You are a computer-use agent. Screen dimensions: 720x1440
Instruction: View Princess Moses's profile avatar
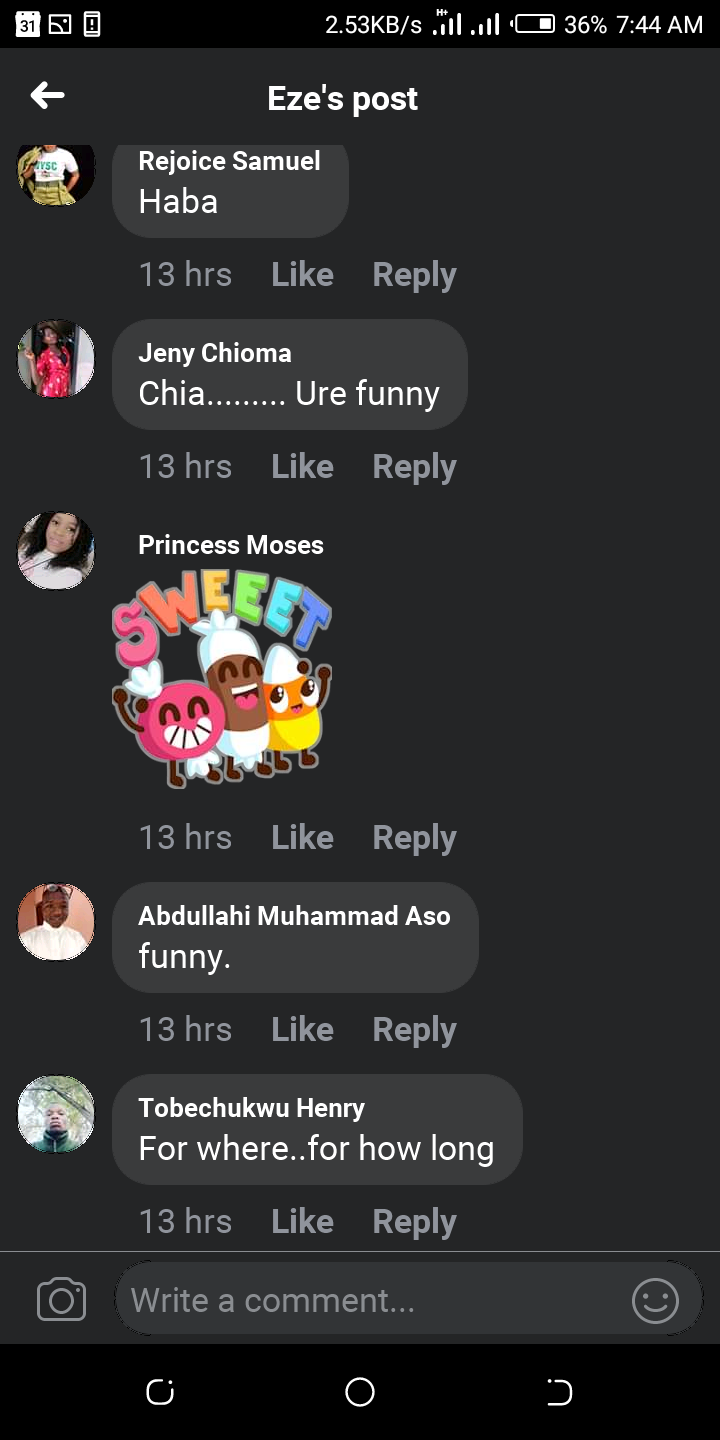pyautogui.click(x=56, y=550)
